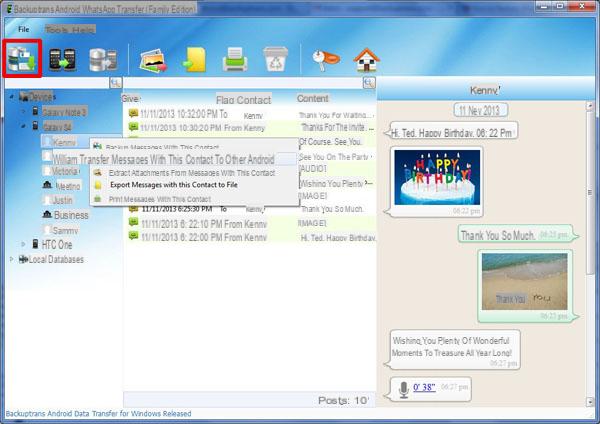
Task: Collapse the Galaxy S4 device node
Action: coord(23,126)
